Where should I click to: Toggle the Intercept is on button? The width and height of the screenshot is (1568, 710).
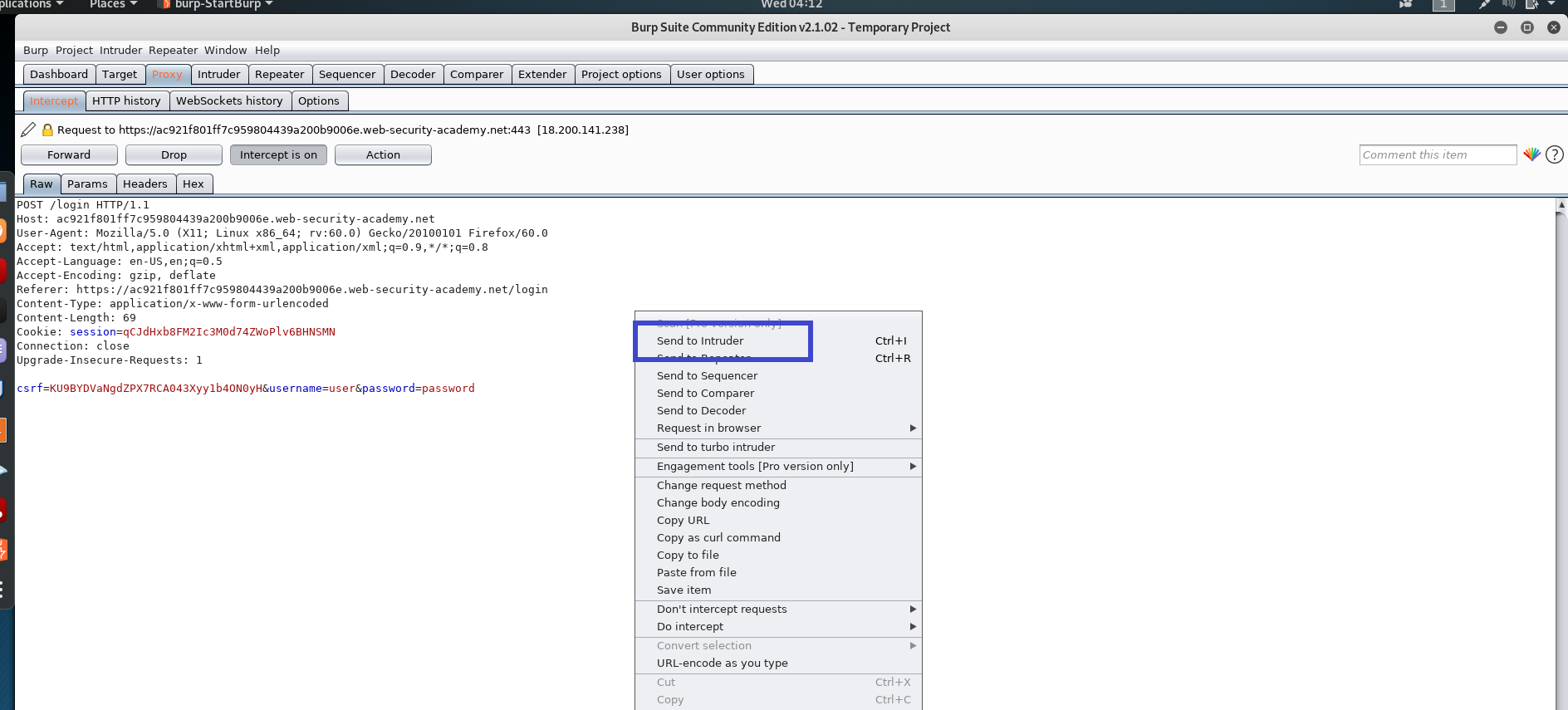pos(278,155)
